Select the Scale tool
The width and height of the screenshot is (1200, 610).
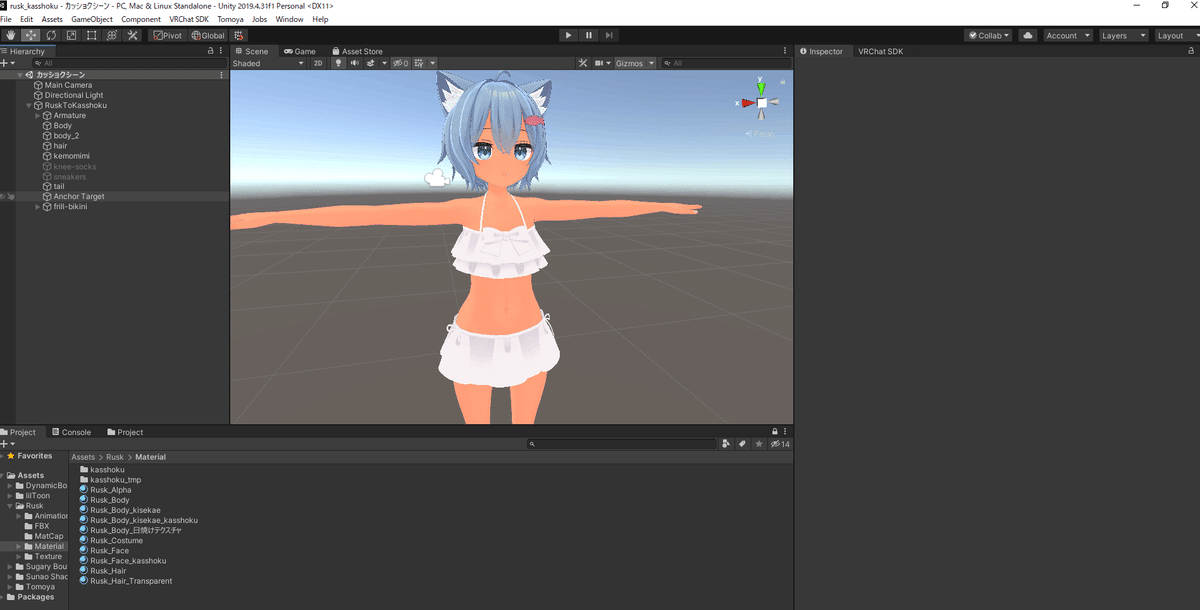(71, 35)
